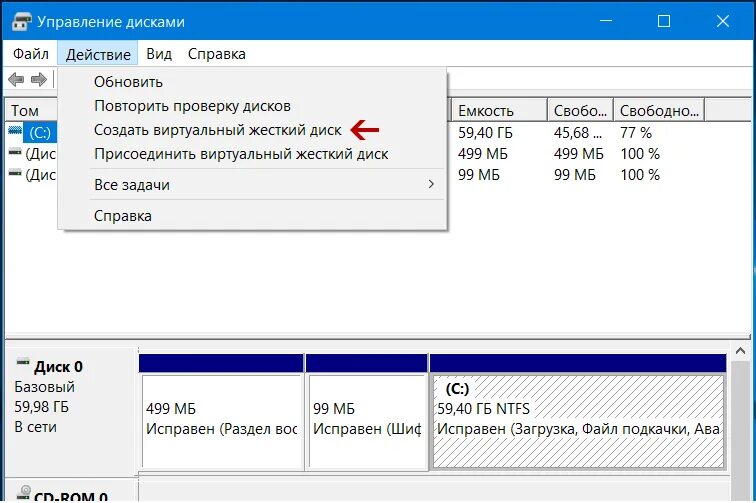Viewport: 756px width, 503px height.
Task: Select Обновить in the menu
Action: click(128, 82)
